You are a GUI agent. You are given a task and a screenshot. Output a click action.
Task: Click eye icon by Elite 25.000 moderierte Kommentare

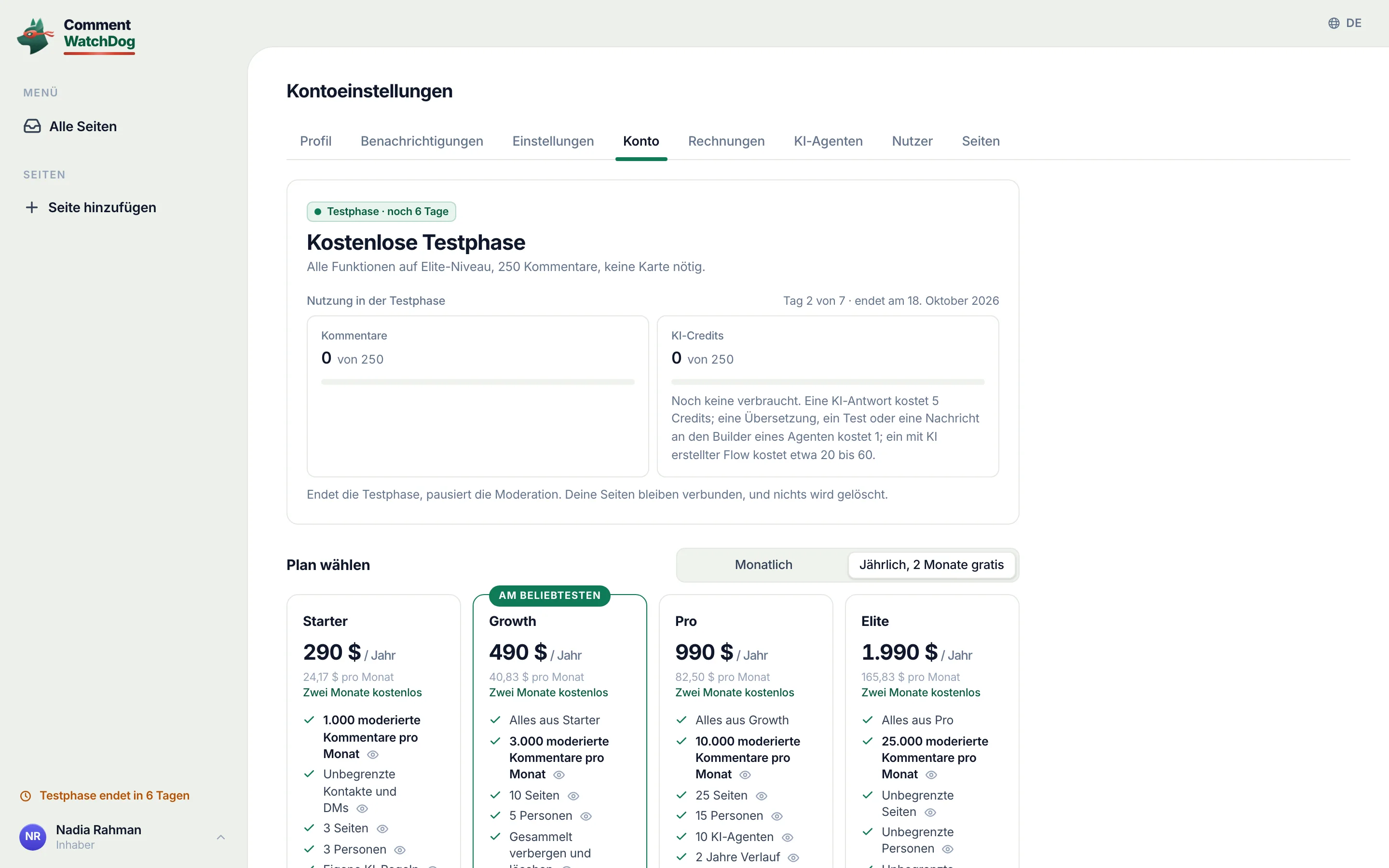932,775
